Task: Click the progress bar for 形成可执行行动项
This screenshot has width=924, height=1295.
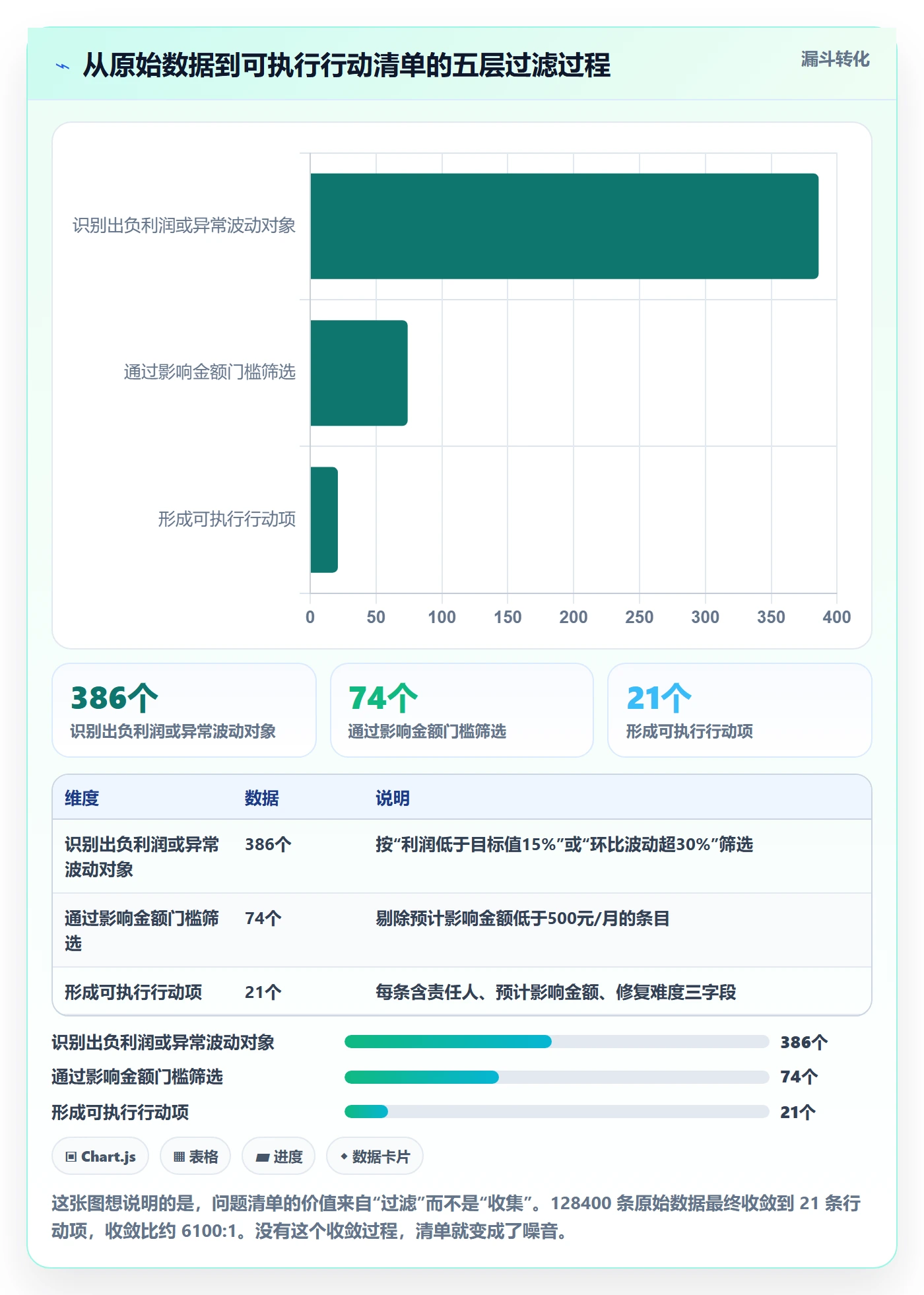Action: click(557, 1112)
